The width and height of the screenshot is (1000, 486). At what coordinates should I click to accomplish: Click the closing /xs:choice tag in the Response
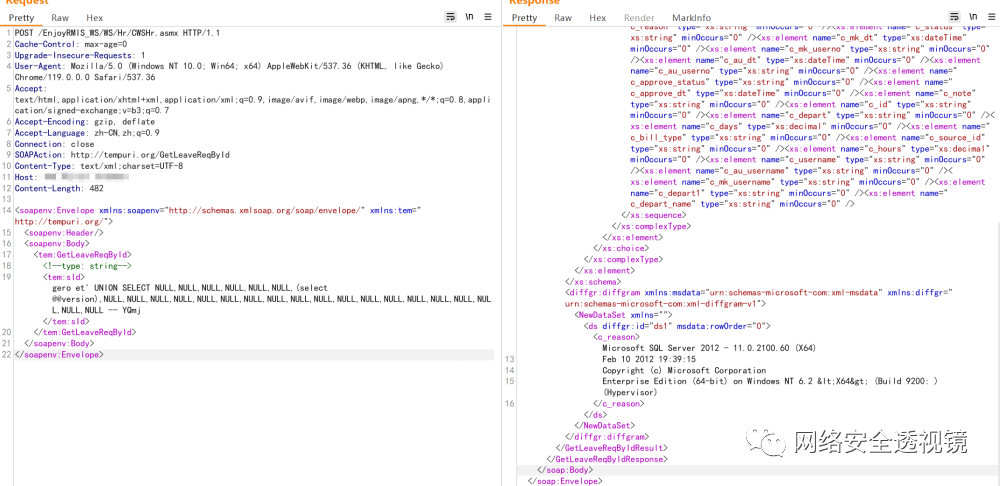click(x=621, y=248)
